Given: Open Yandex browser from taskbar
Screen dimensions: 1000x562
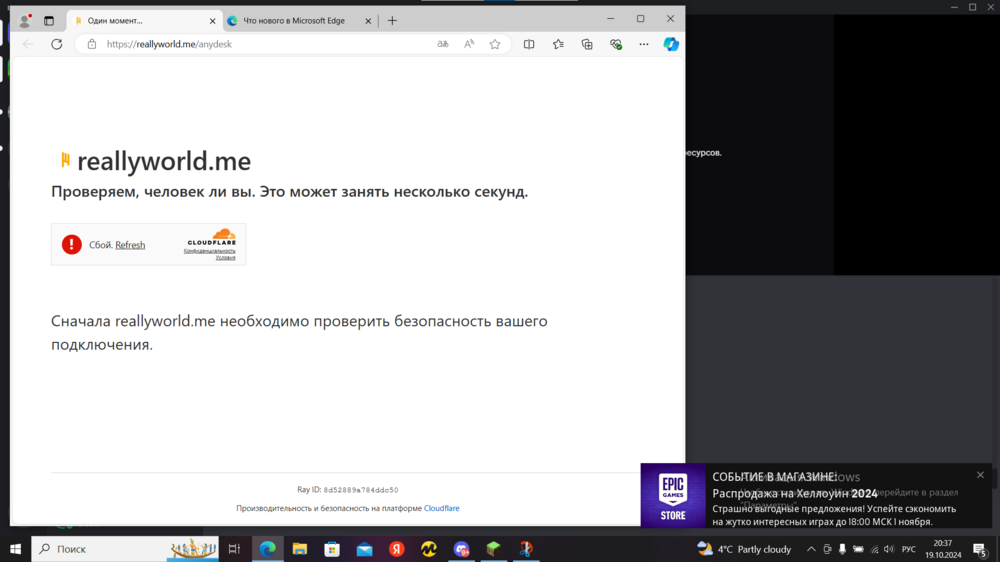Looking at the screenshot, I should click(397, 549).
